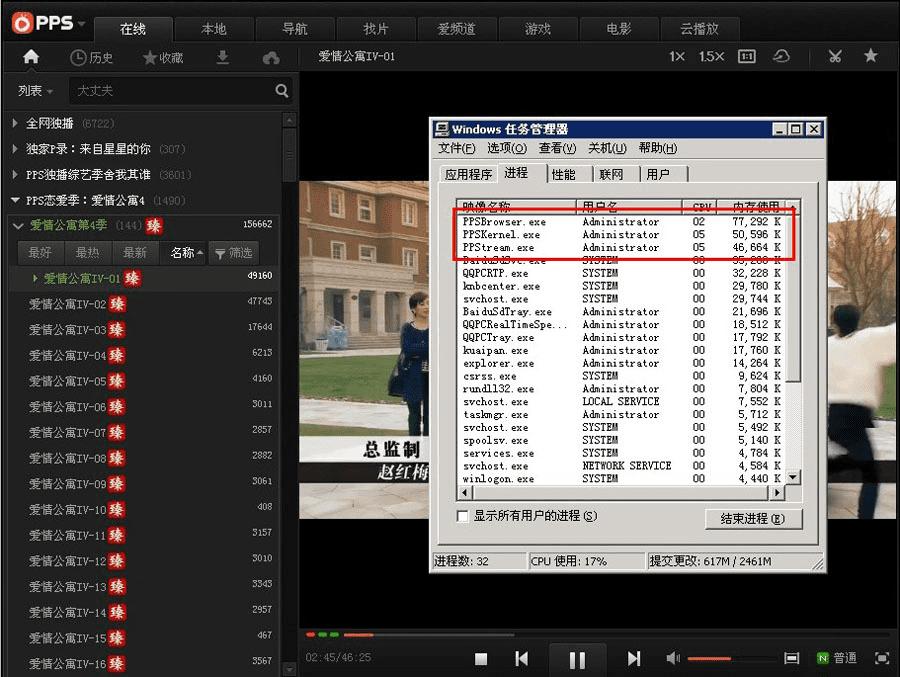Open the 电影 tab

click(x=619, y=29)
